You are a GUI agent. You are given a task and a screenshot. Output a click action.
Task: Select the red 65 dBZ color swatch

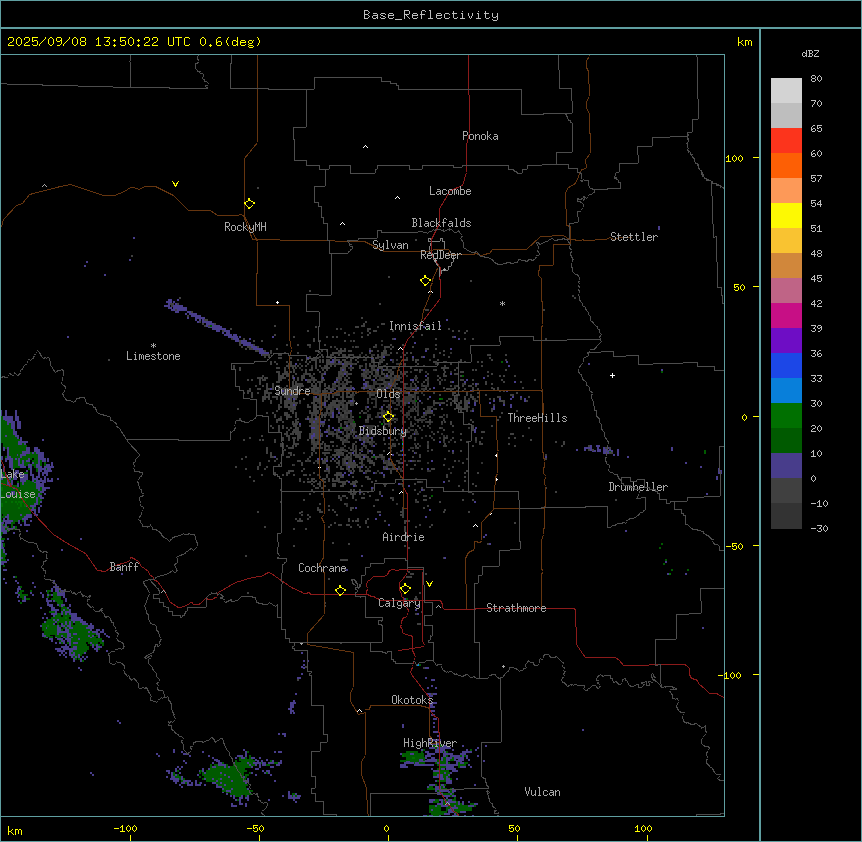click(786, 140)
